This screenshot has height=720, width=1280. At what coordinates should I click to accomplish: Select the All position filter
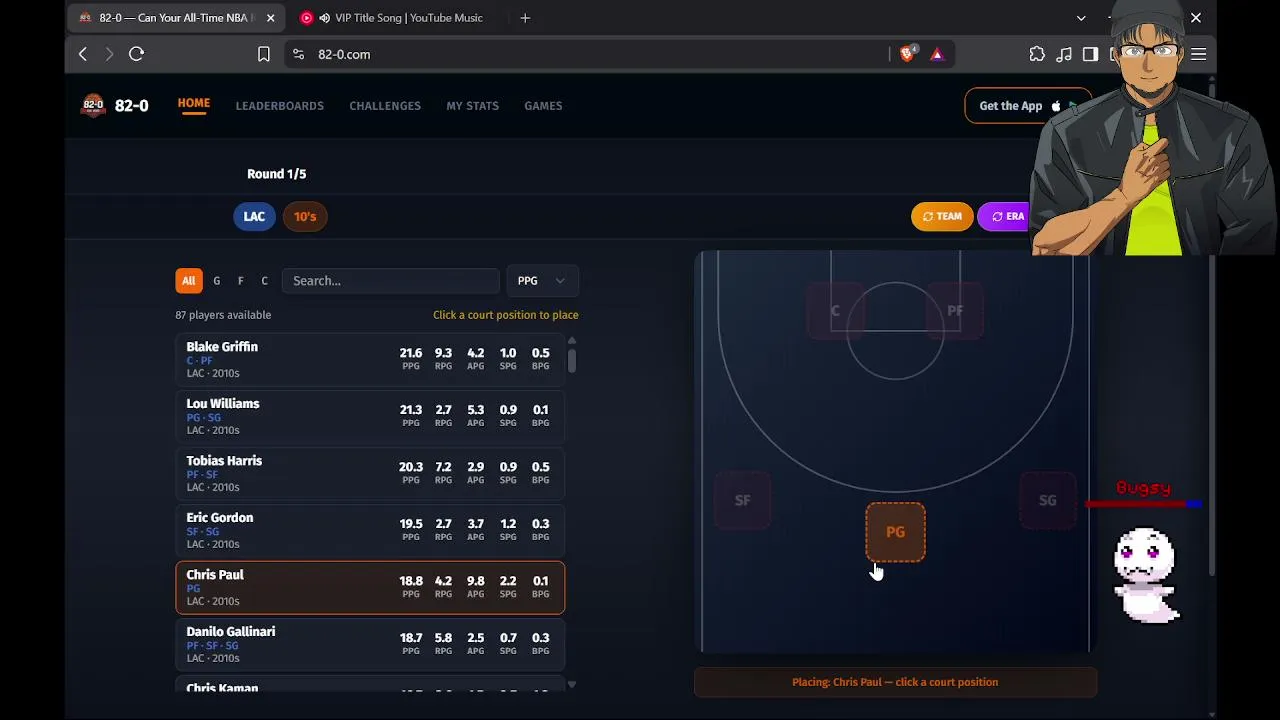(188, 281)
